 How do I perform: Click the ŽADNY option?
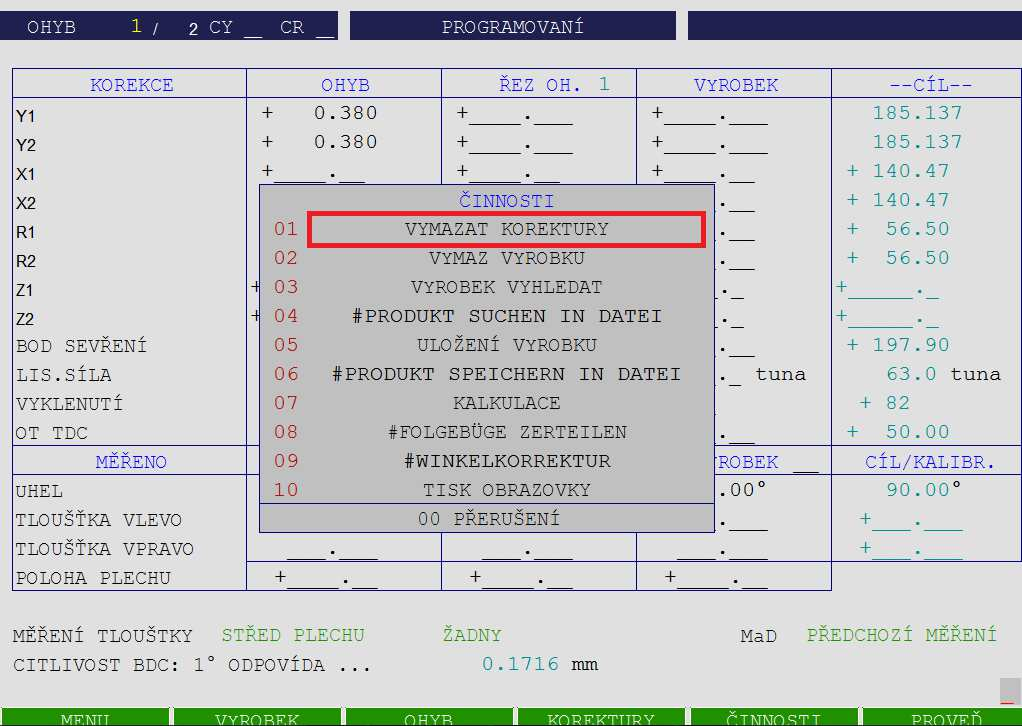472,635
